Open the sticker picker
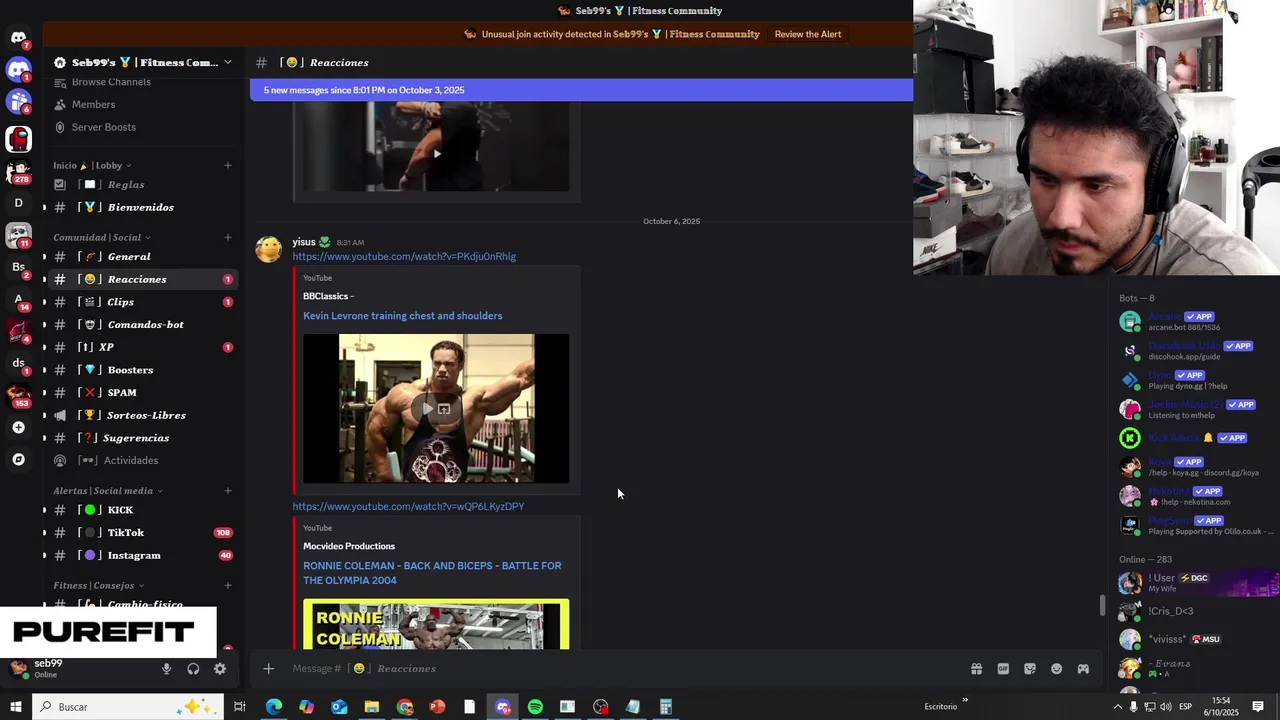Screen dimensions: 1280x720 point(1030,668)
